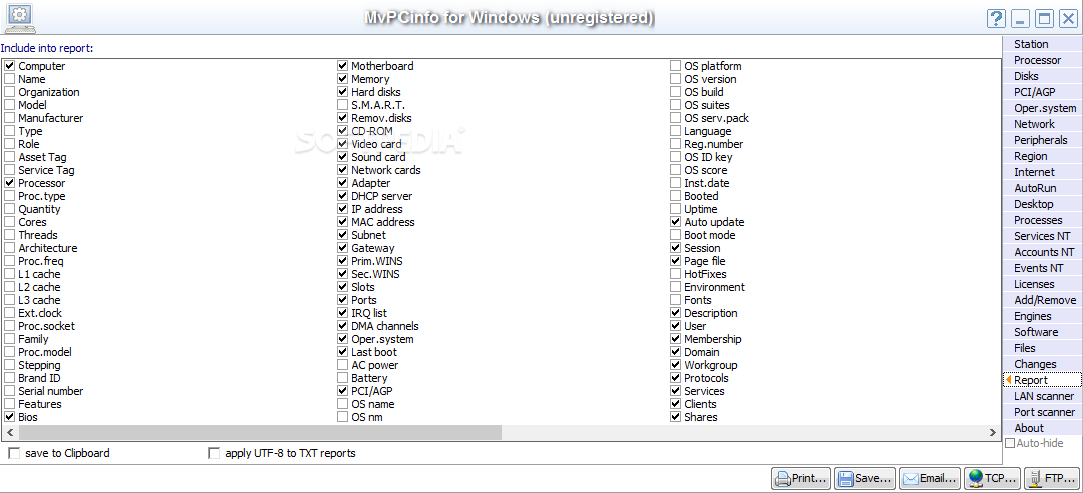Switch to the Processes tab
The height and width of the screenshot is (493, 1083).
1042,220
